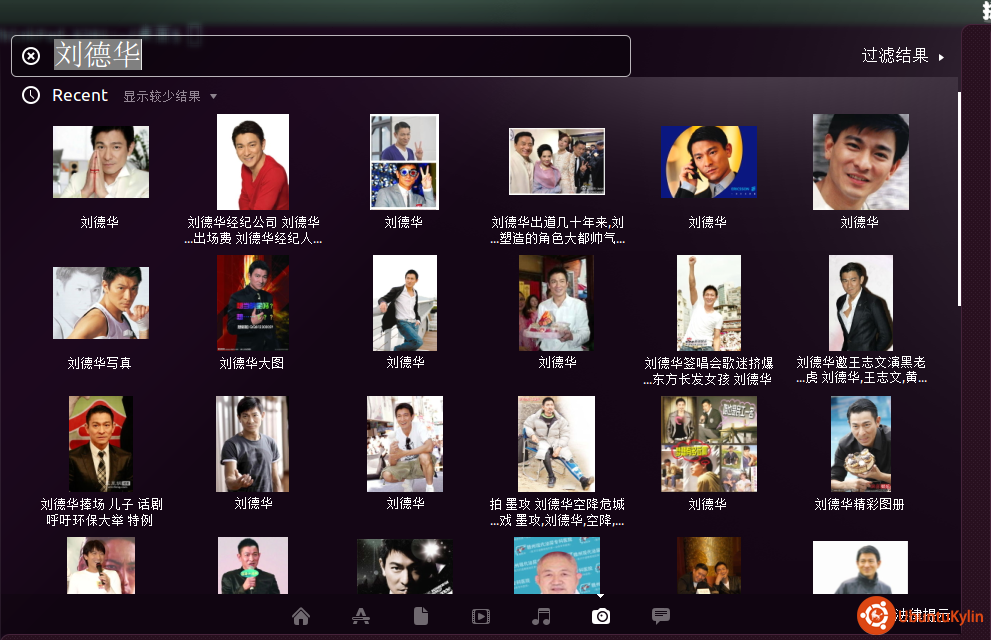Image resolution: width=991 pixels, height=640 pixels.
Task: Click the 刘德华出道几十年来 group photo
Action: point(556,162)
